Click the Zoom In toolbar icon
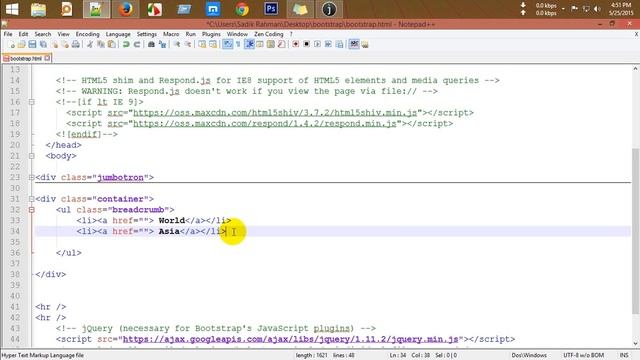Screen dimensions: 640x360 pos(177,44)
